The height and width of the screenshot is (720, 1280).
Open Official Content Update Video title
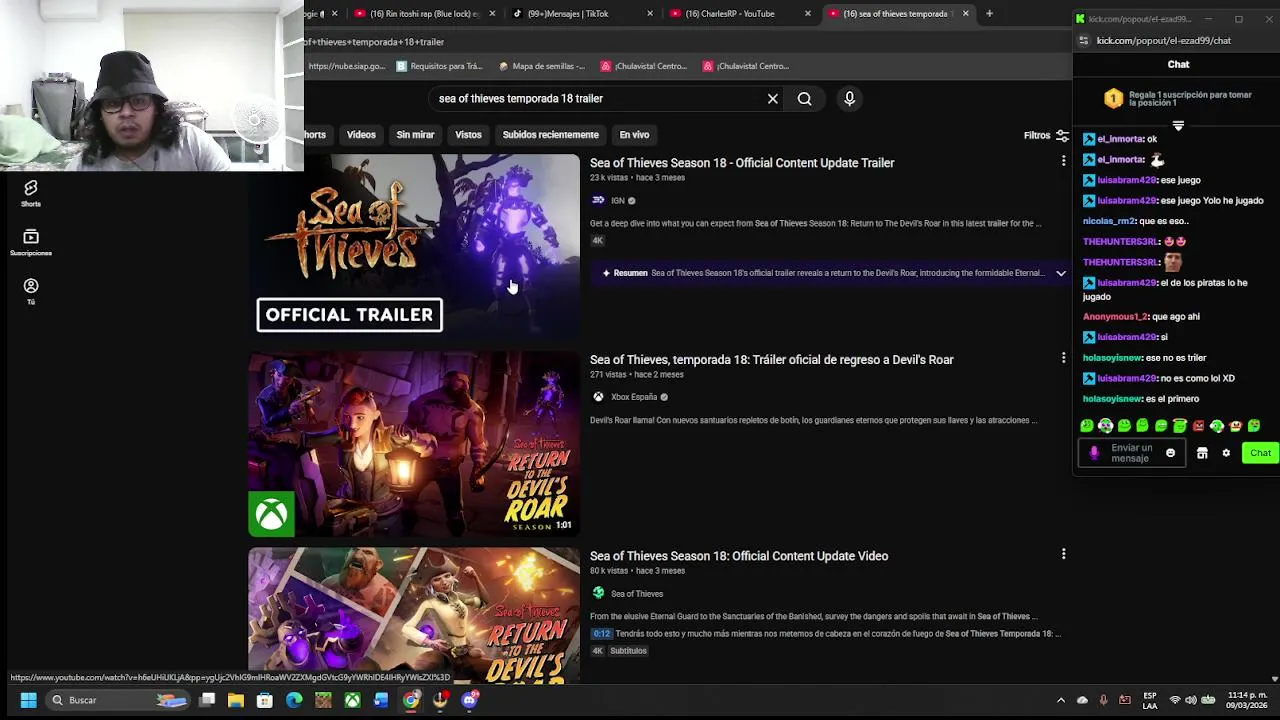(739, 556)
